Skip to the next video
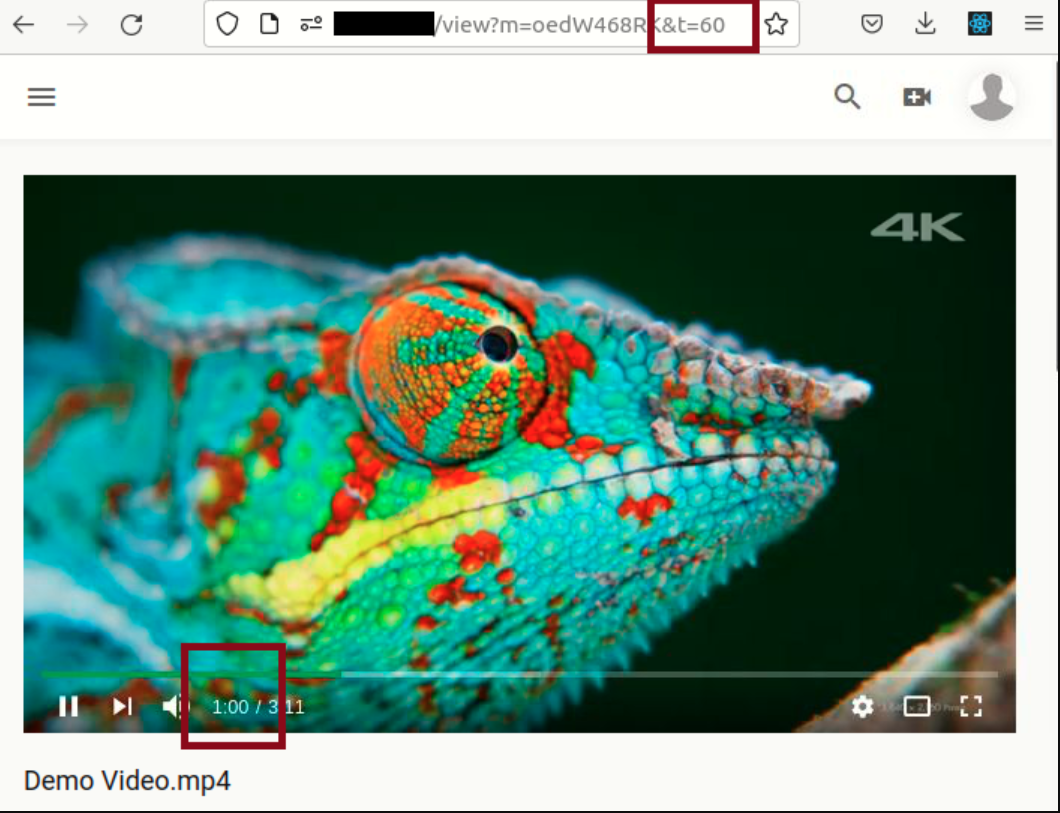Viewport: 1060px width, 813px height. click(x=122, y=707)
